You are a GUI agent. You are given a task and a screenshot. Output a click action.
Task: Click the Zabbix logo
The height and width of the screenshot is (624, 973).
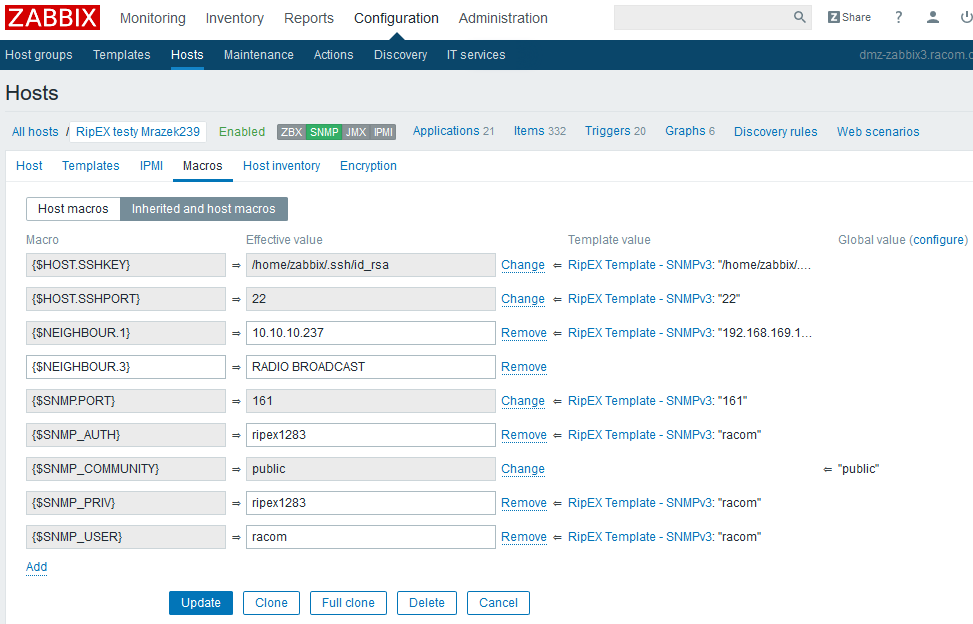[x=52, y=17]
